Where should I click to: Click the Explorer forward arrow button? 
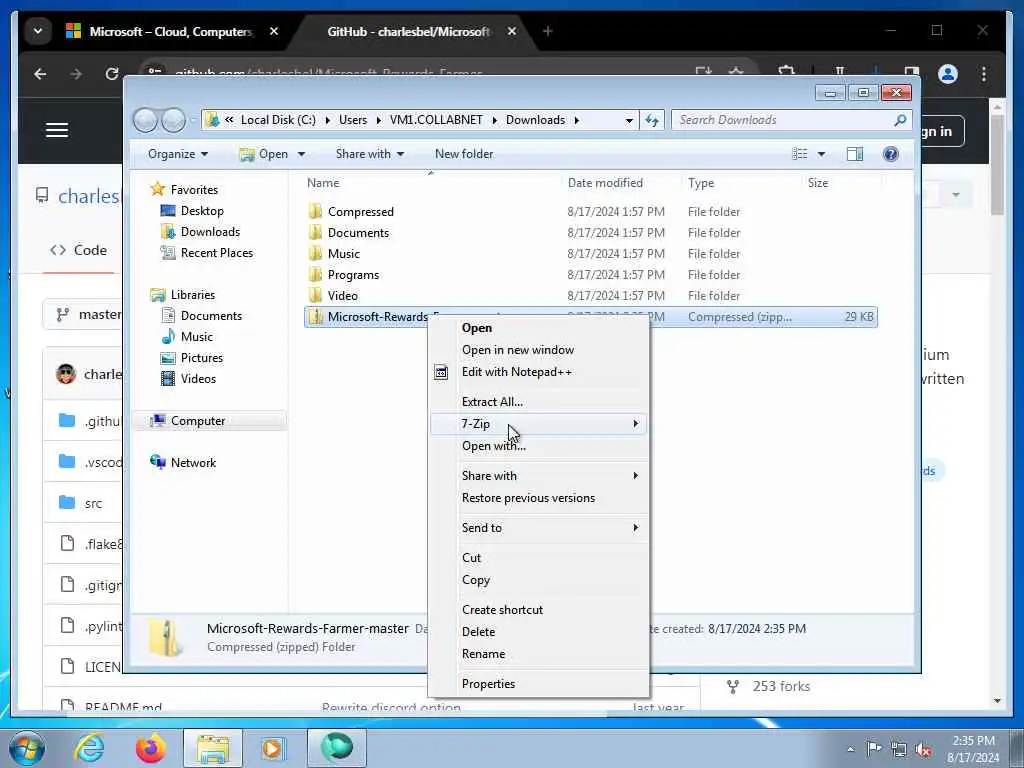tap(173, 120)
